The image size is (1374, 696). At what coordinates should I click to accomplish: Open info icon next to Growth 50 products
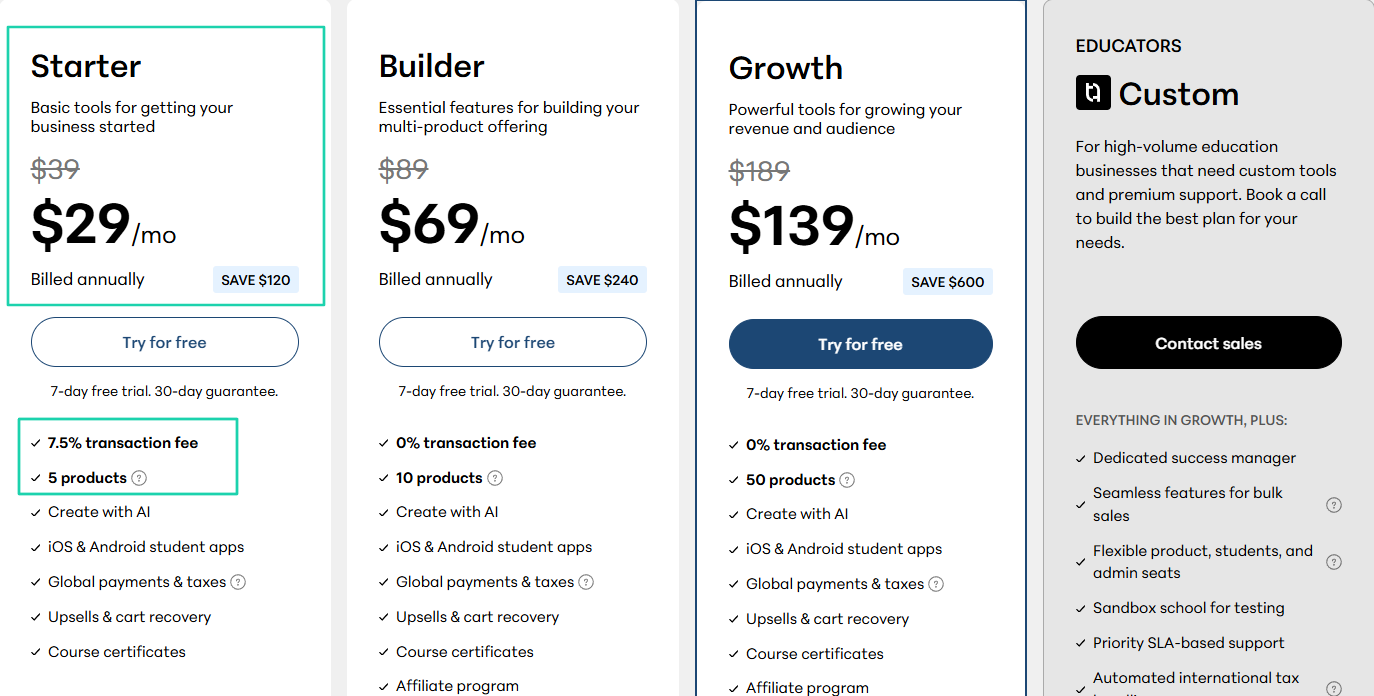847,480
